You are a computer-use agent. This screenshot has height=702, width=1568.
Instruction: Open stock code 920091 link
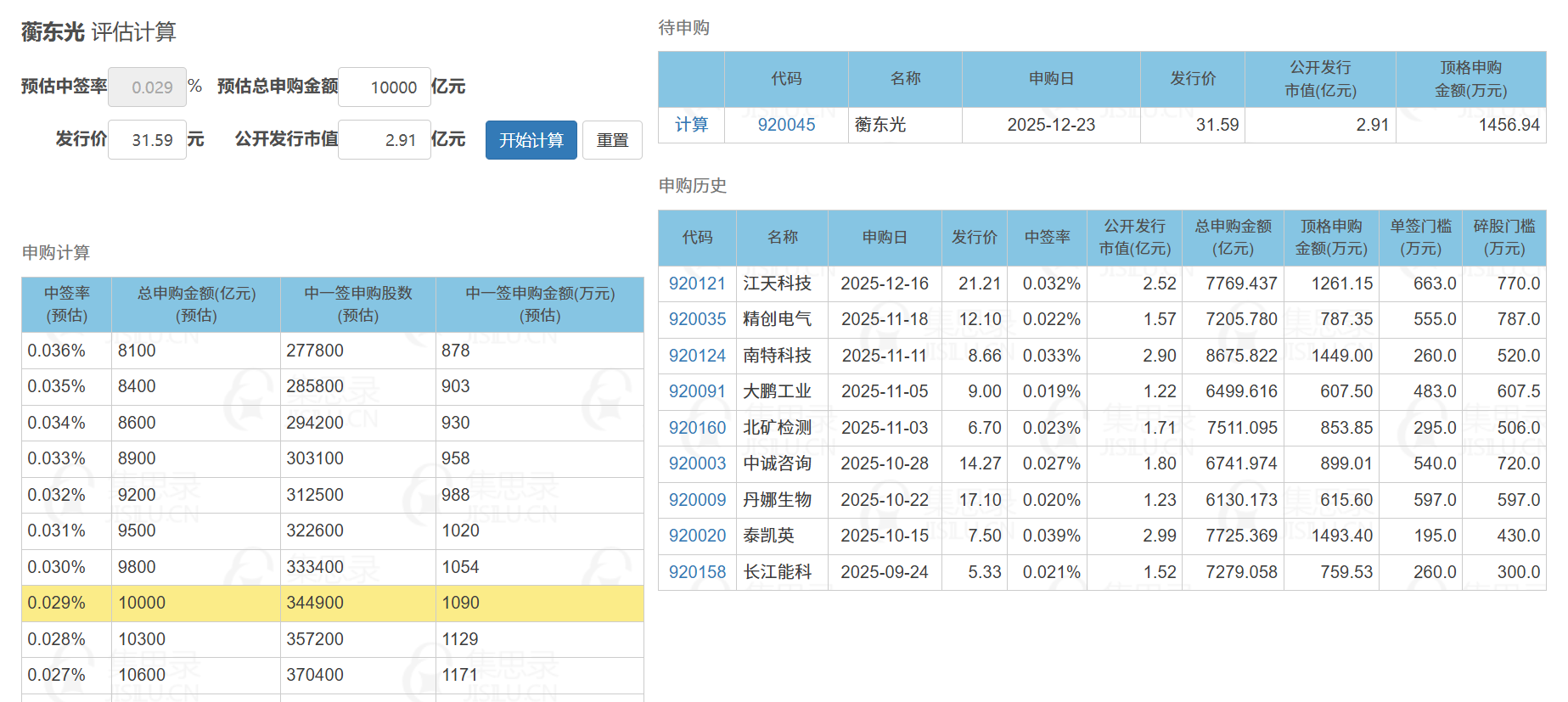(x=697, y=391)
